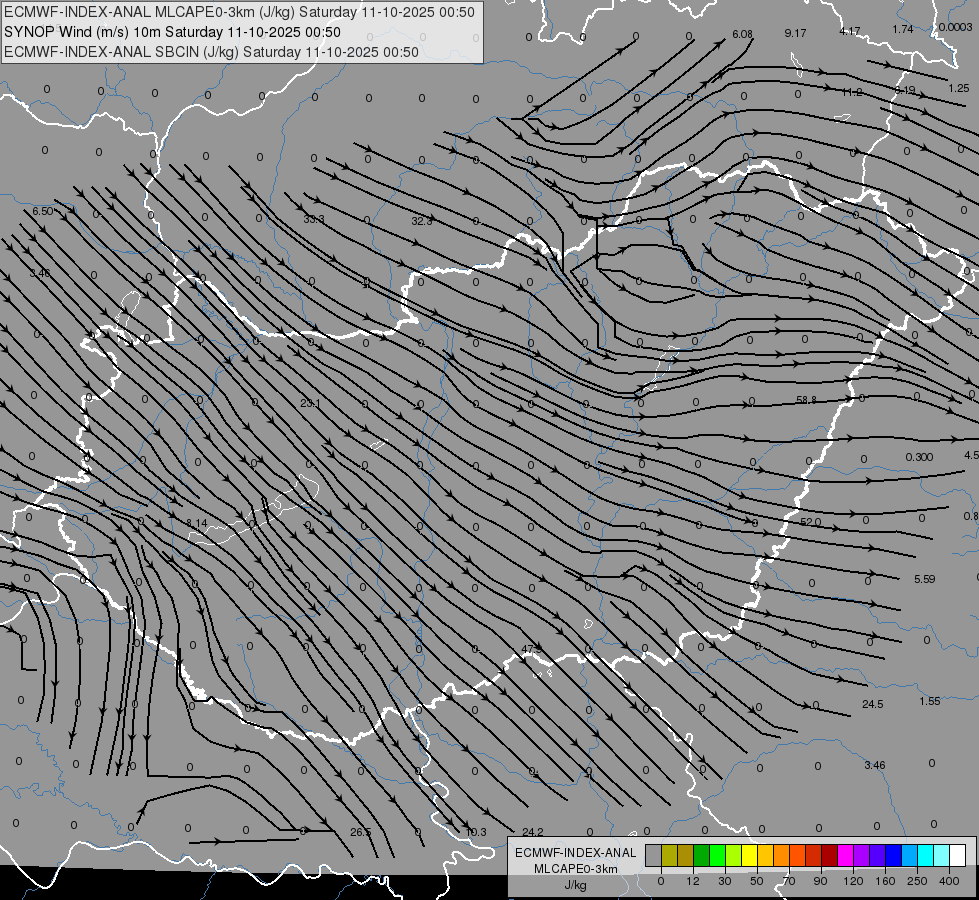Select the map value 11.2

pos(852,92)
